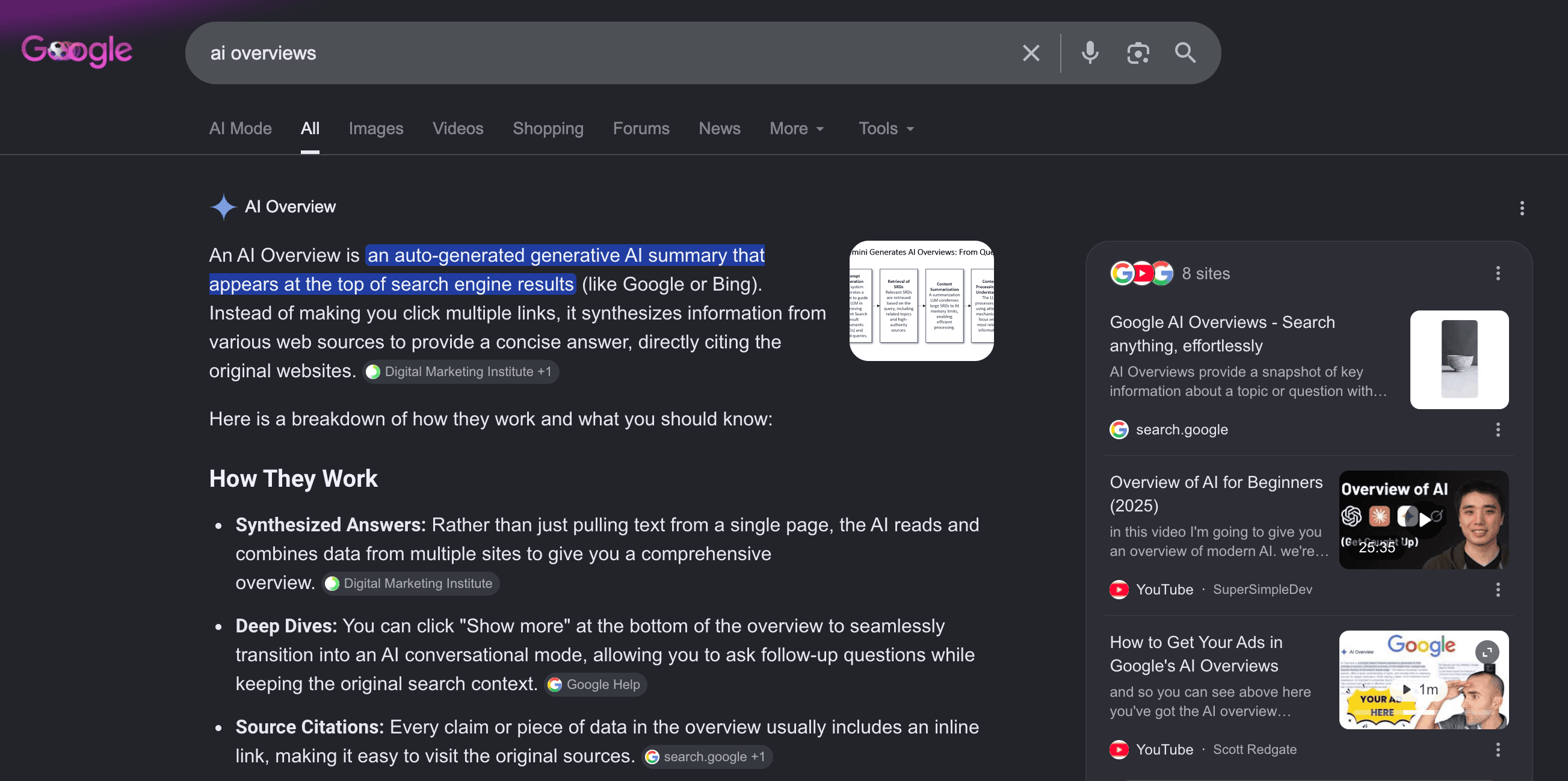This screenshot has width=1568, height=781.
Task: Open the Tools dropdown
Action: [x=886, y=128]
